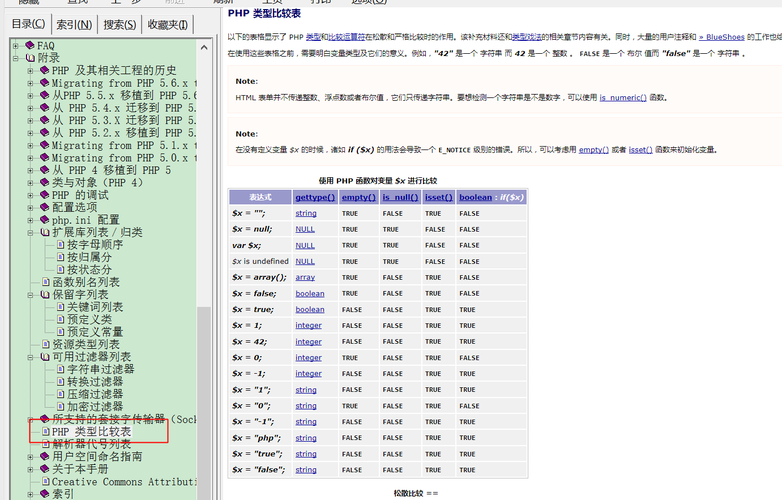This screenshot has height=500, width=782.
Task: Expand the 用户空间命名指南 node
Action: point(30,457)
